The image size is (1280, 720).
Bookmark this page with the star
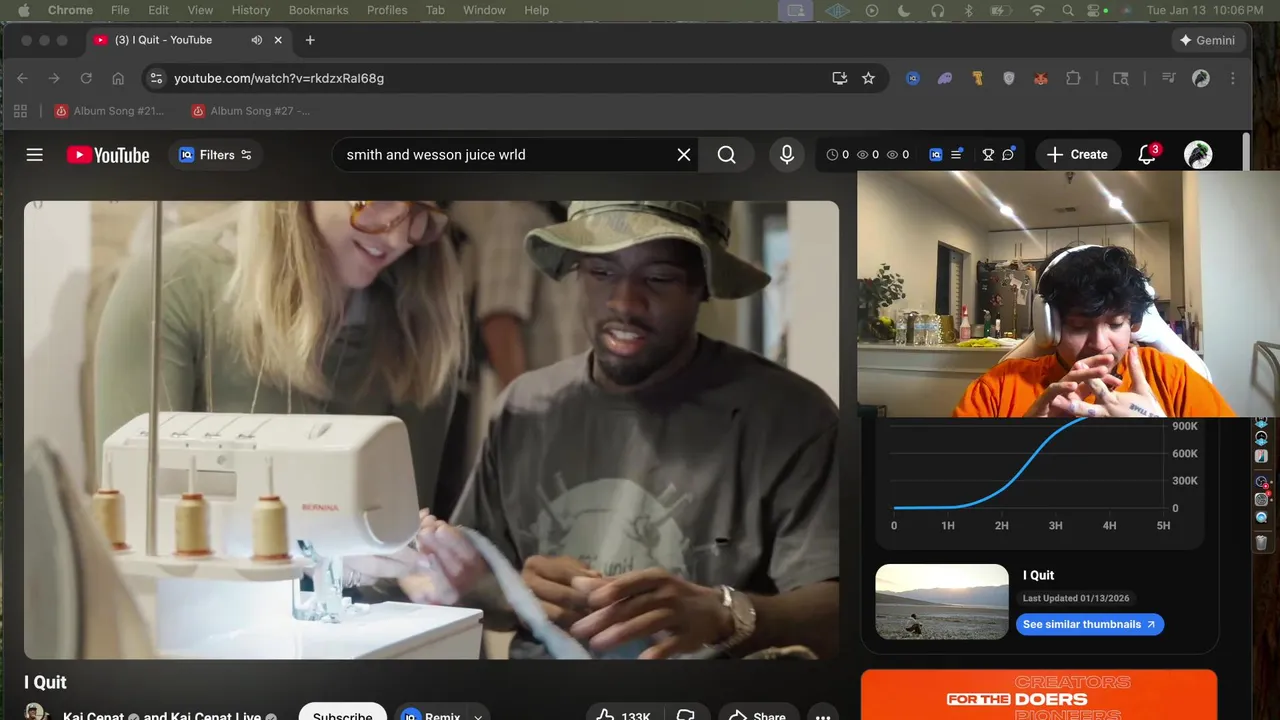[x=868, y=78]
